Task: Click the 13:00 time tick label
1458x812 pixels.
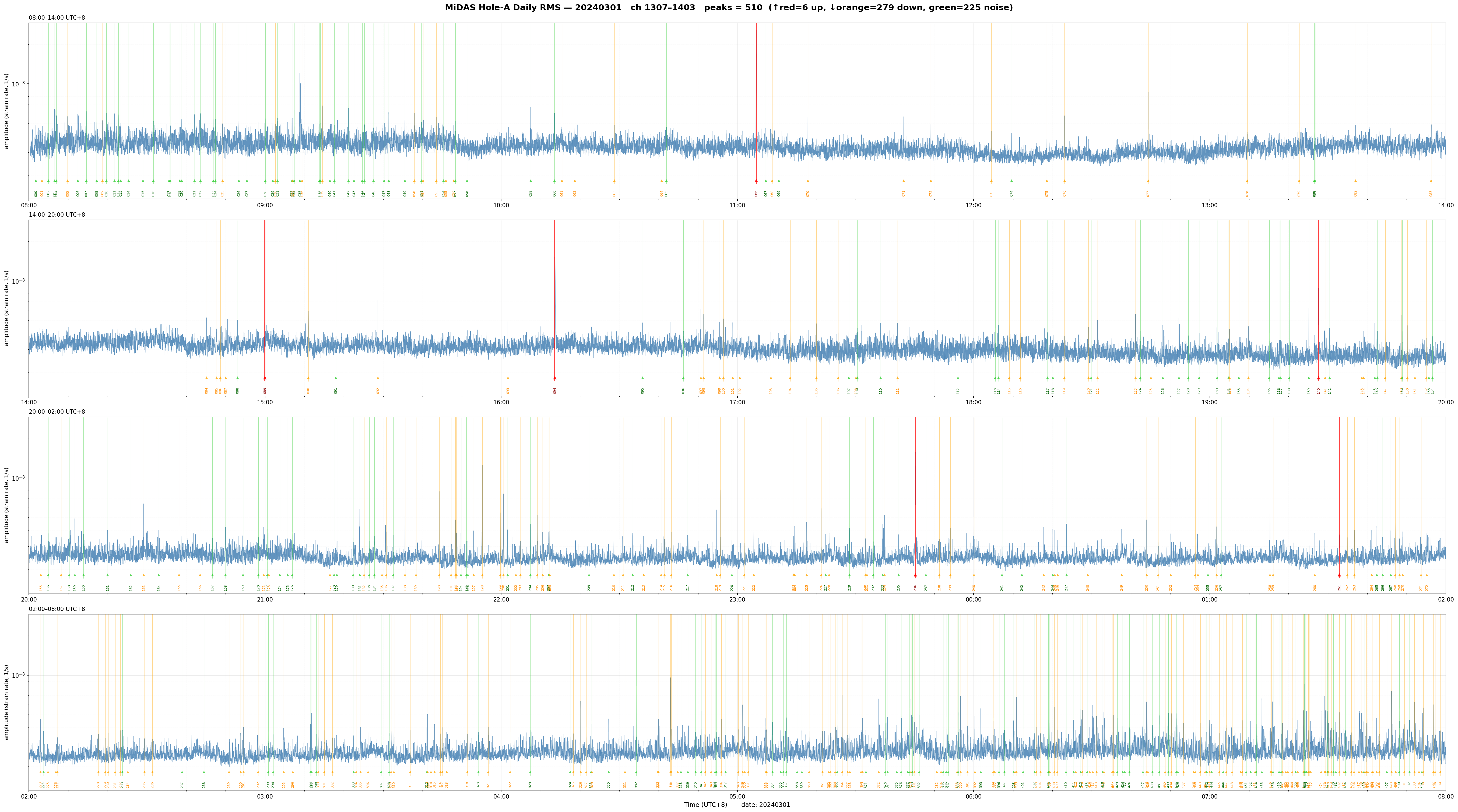Action: tap(1210, 205)
